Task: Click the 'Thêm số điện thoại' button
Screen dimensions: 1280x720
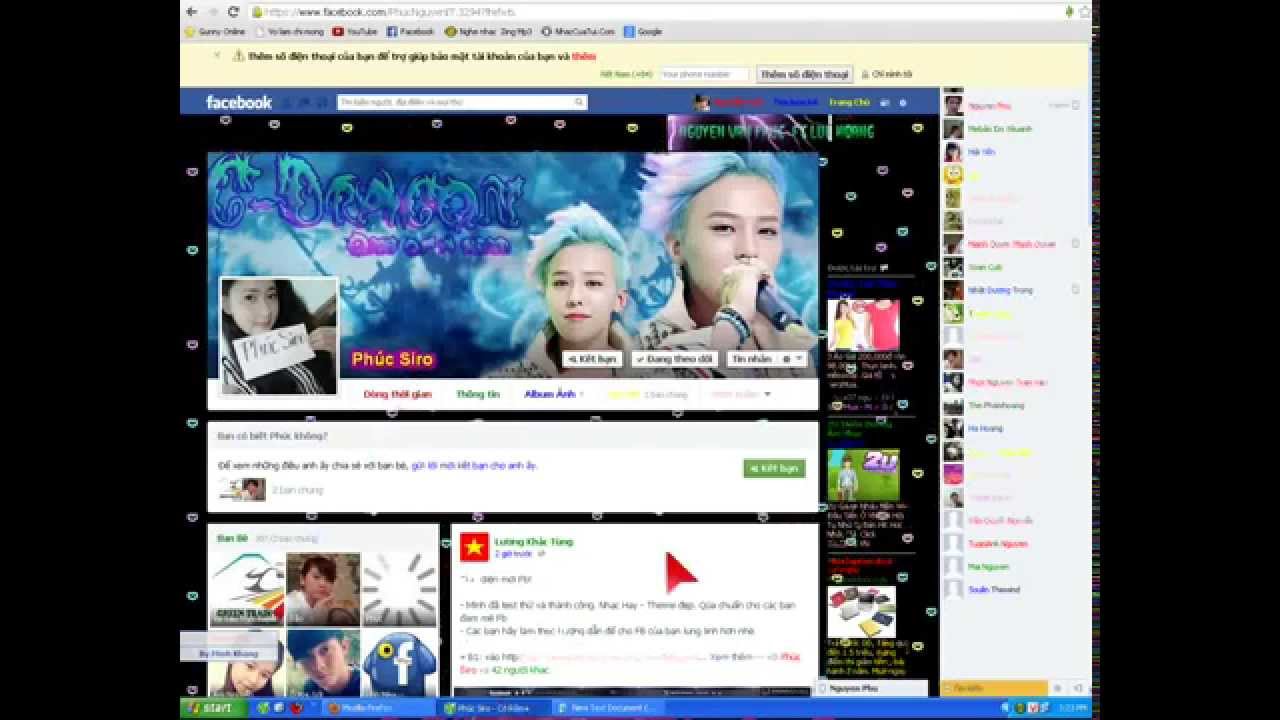Action: (x=804, y=74)
